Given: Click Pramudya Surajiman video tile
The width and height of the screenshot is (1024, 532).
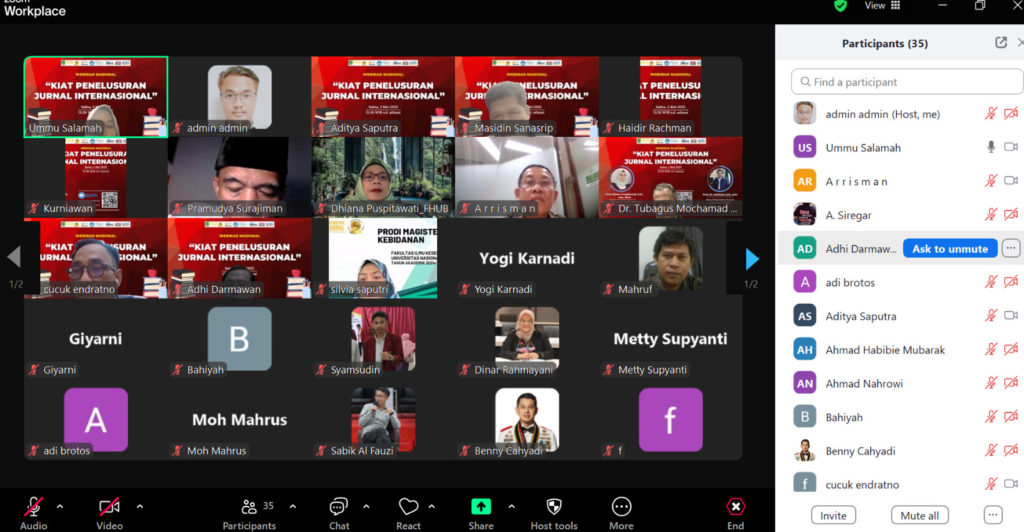Looking at the screenshot, I should click(239, 177).
